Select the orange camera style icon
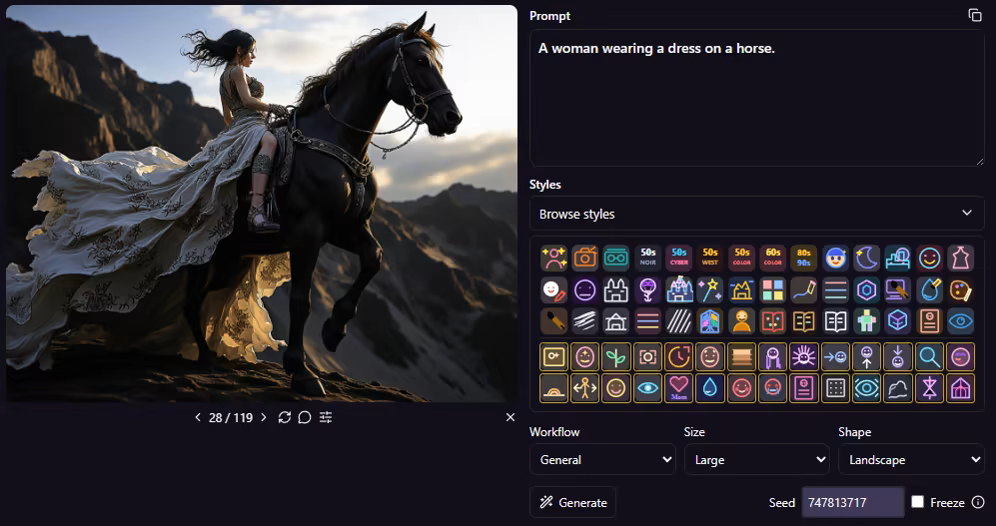This screenshot has width=996, height=526. [x=585, y=258]
